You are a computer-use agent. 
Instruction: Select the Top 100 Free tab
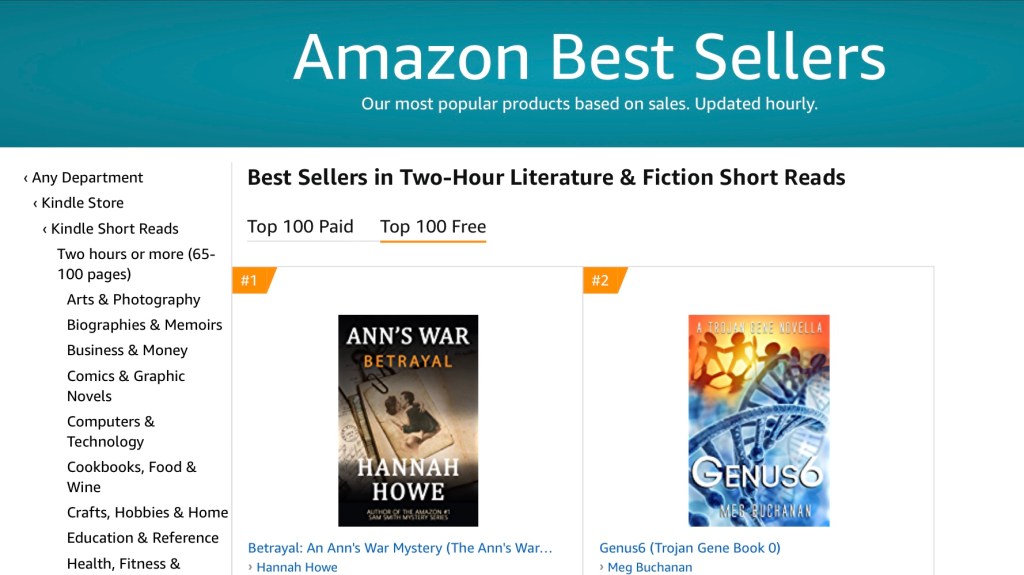point(433,227)
